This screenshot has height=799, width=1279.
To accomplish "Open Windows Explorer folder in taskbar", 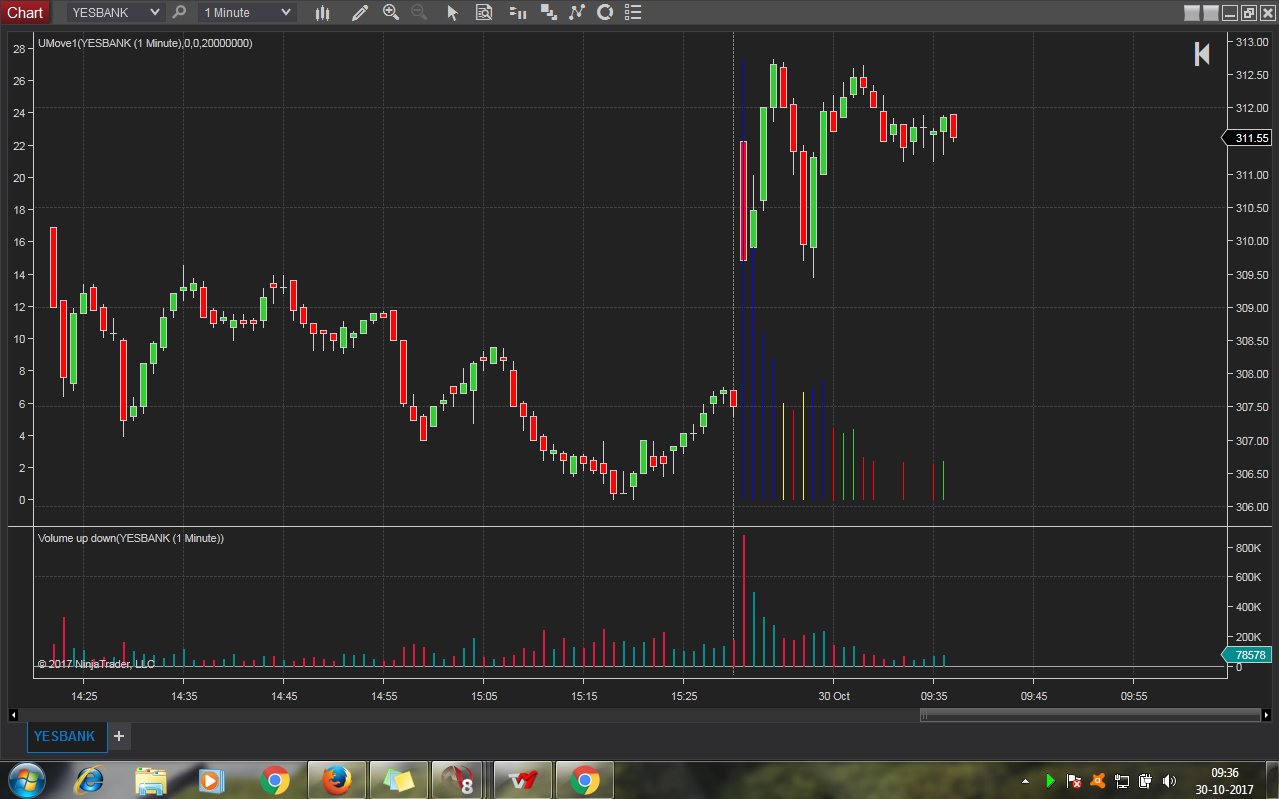I will pos(150,780).
